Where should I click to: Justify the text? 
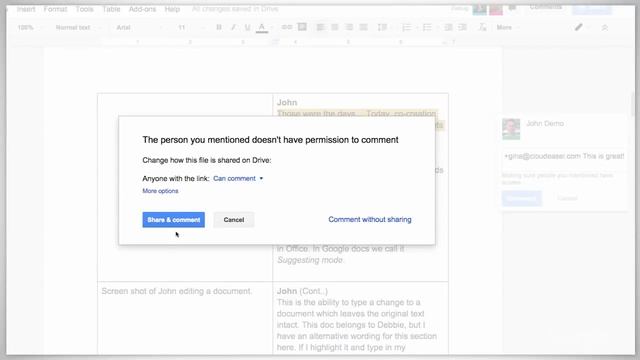[363, 27]
